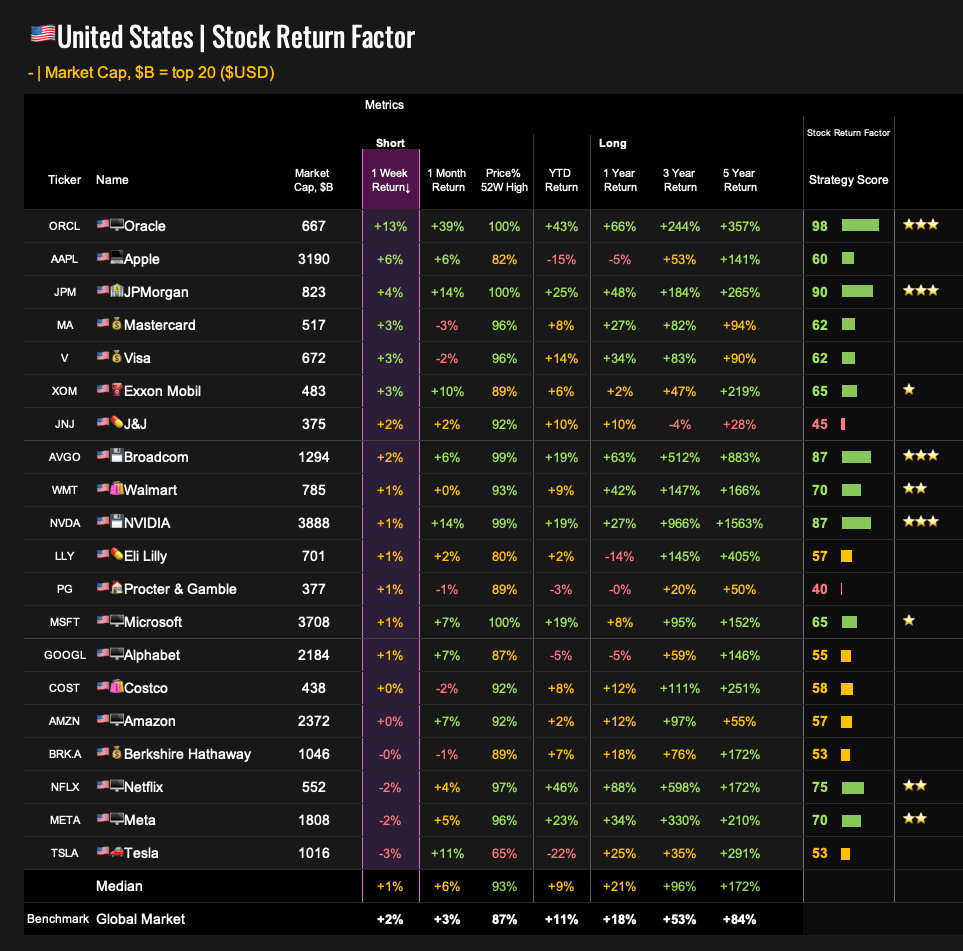The image size is (963, 951).
Task: Click the US flag icon in the title
Action: tap(43, 34)
